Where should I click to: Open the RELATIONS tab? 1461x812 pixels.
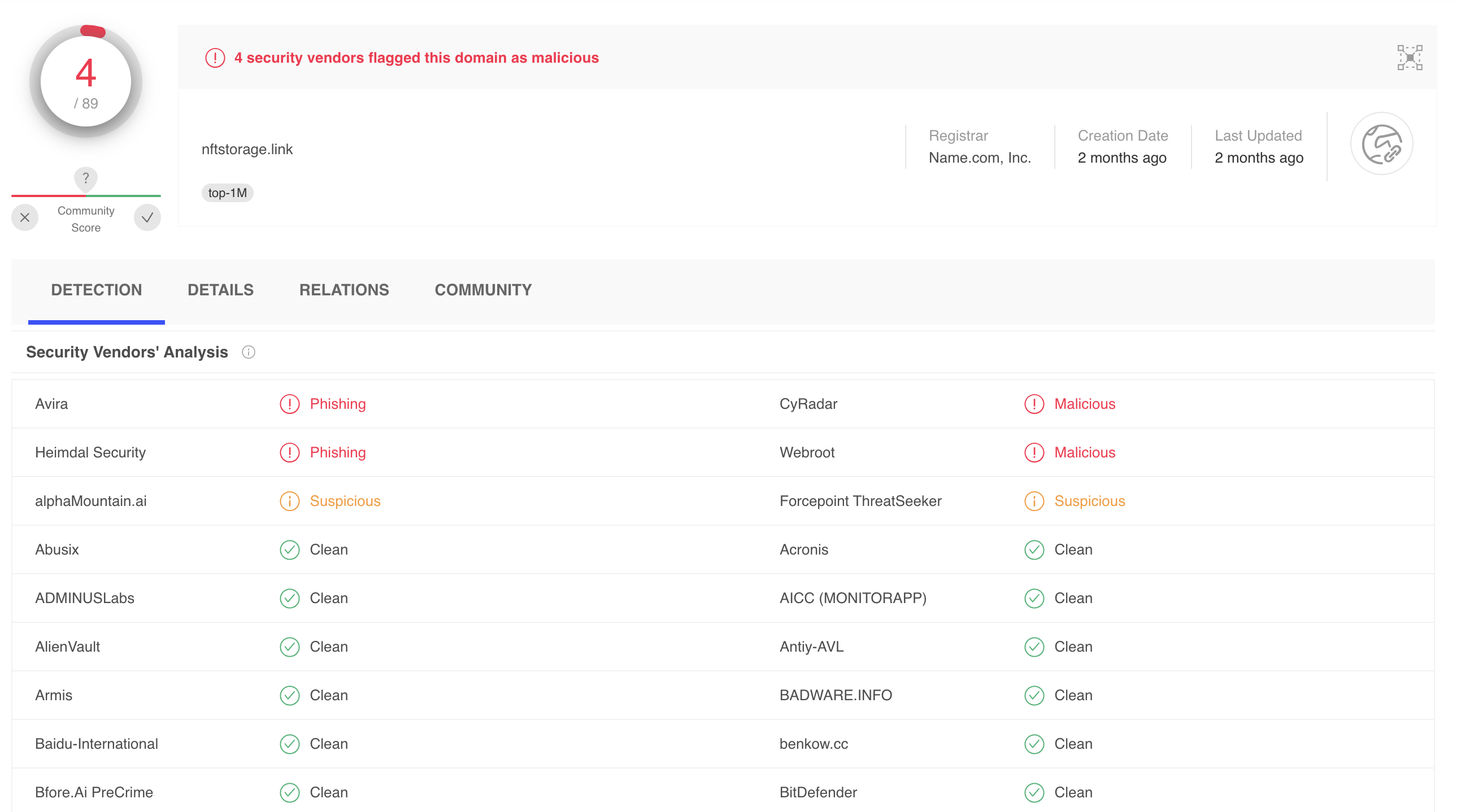coord(343,290)
